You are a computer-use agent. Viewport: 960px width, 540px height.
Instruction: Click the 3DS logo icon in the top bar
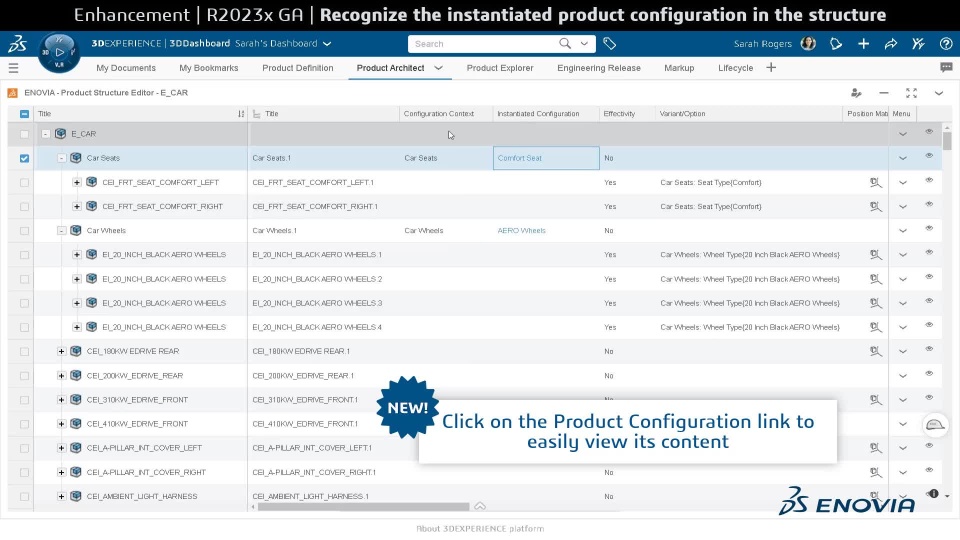[17, 43]
